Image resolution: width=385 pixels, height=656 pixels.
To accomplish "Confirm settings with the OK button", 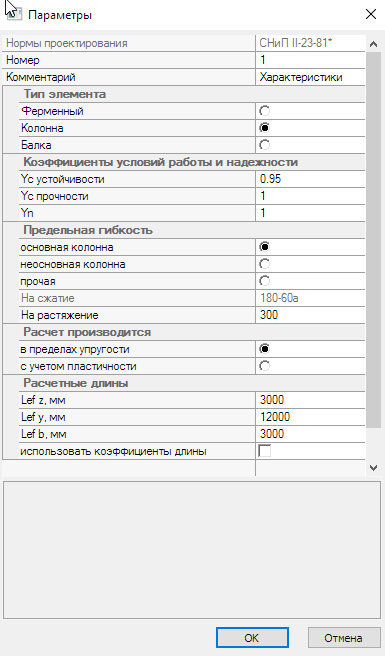I will click(252, 638).
